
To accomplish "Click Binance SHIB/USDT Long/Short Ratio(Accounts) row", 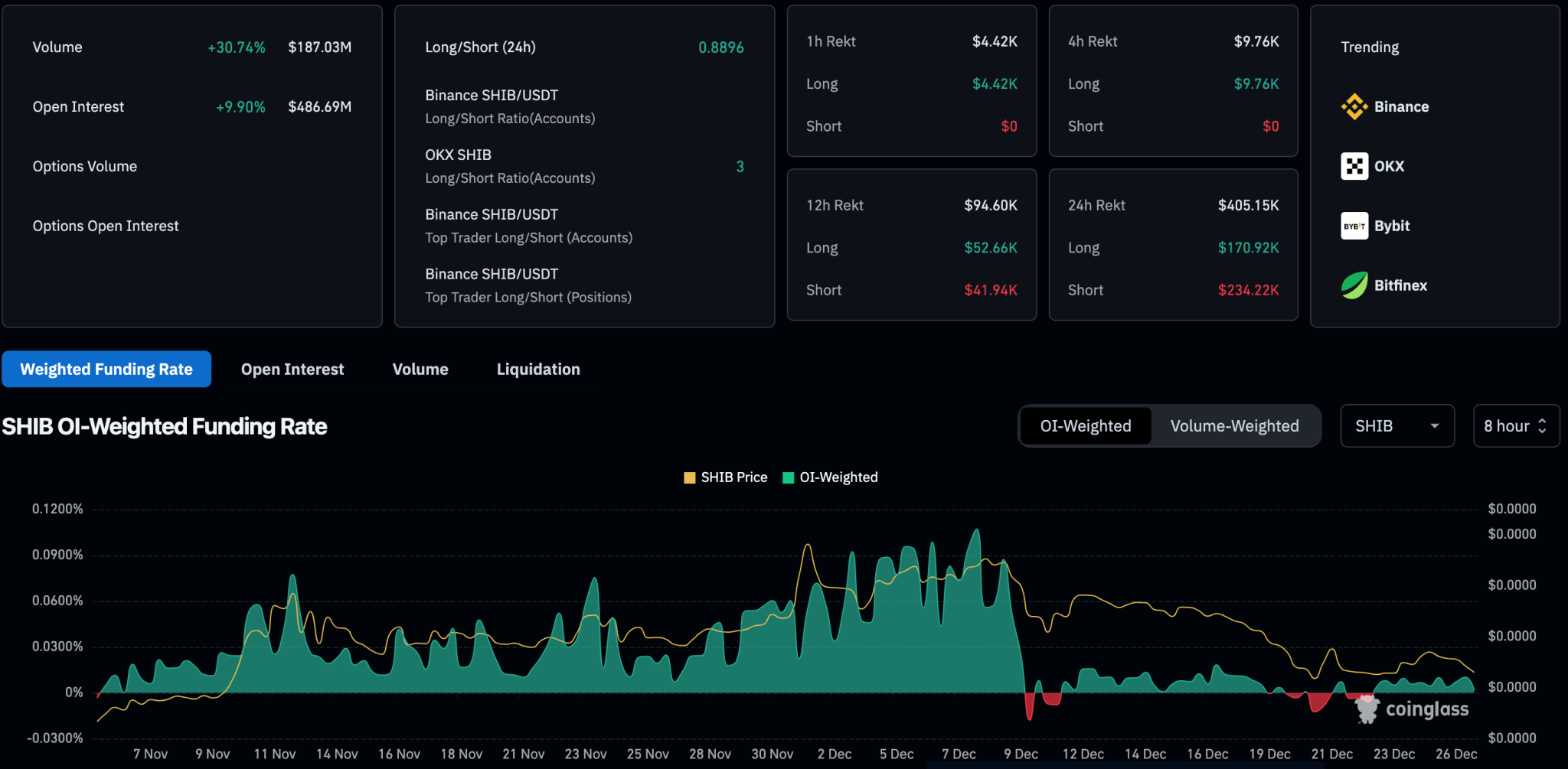I will (584, 106).
